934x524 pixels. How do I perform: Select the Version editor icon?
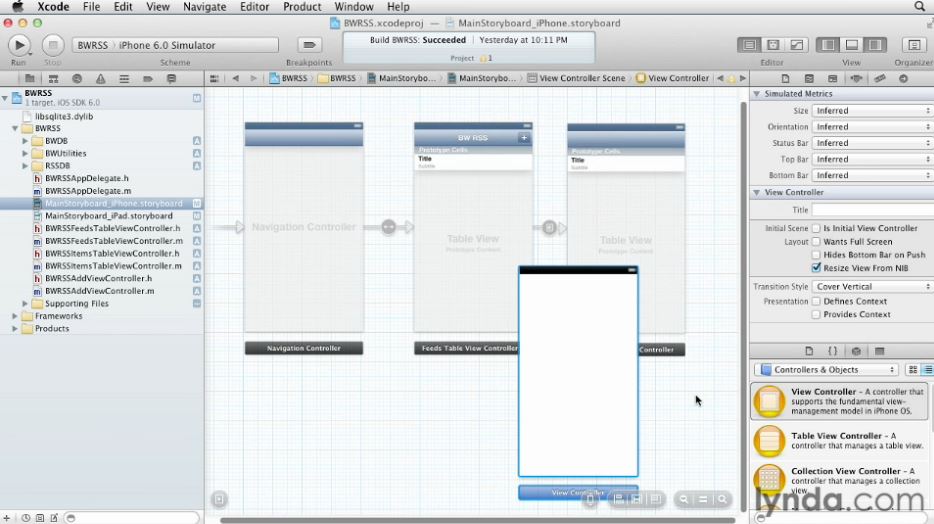click(x=796, y=45)
